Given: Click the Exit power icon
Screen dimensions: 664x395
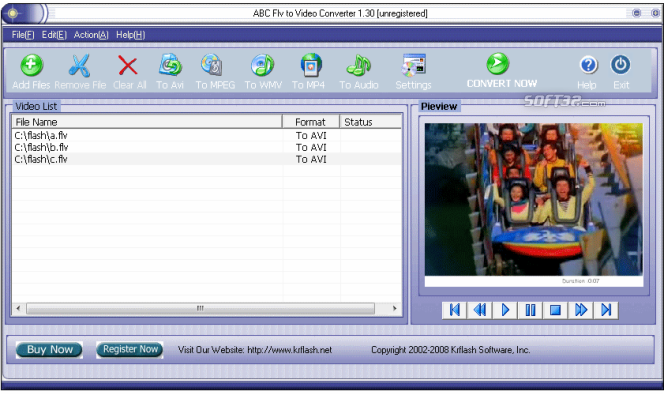Looking at the screenshot, I should point(620,65).
